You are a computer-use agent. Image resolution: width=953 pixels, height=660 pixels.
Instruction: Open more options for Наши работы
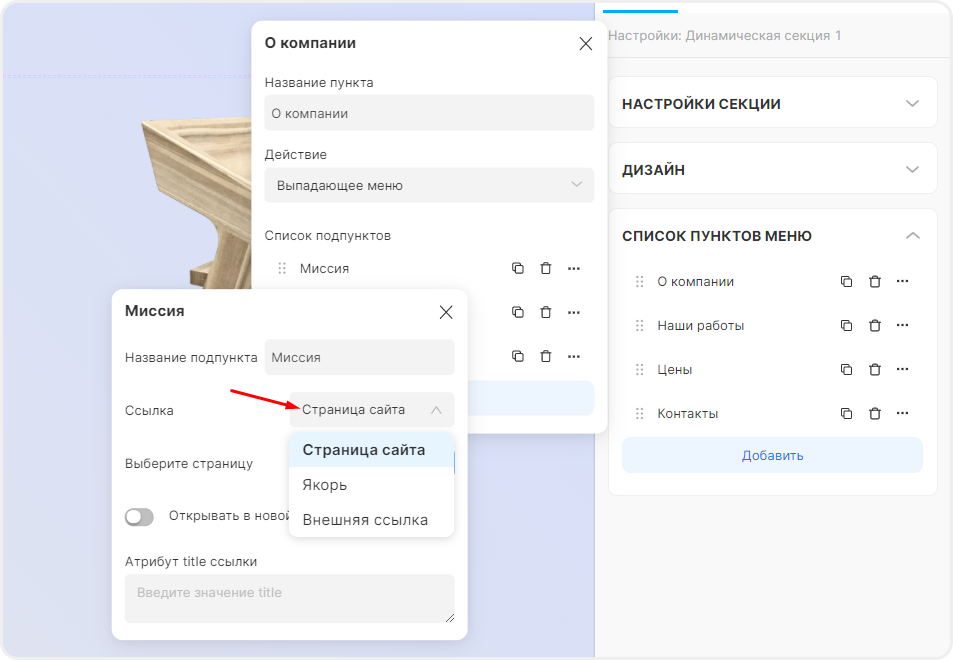(x=903, y=325)
